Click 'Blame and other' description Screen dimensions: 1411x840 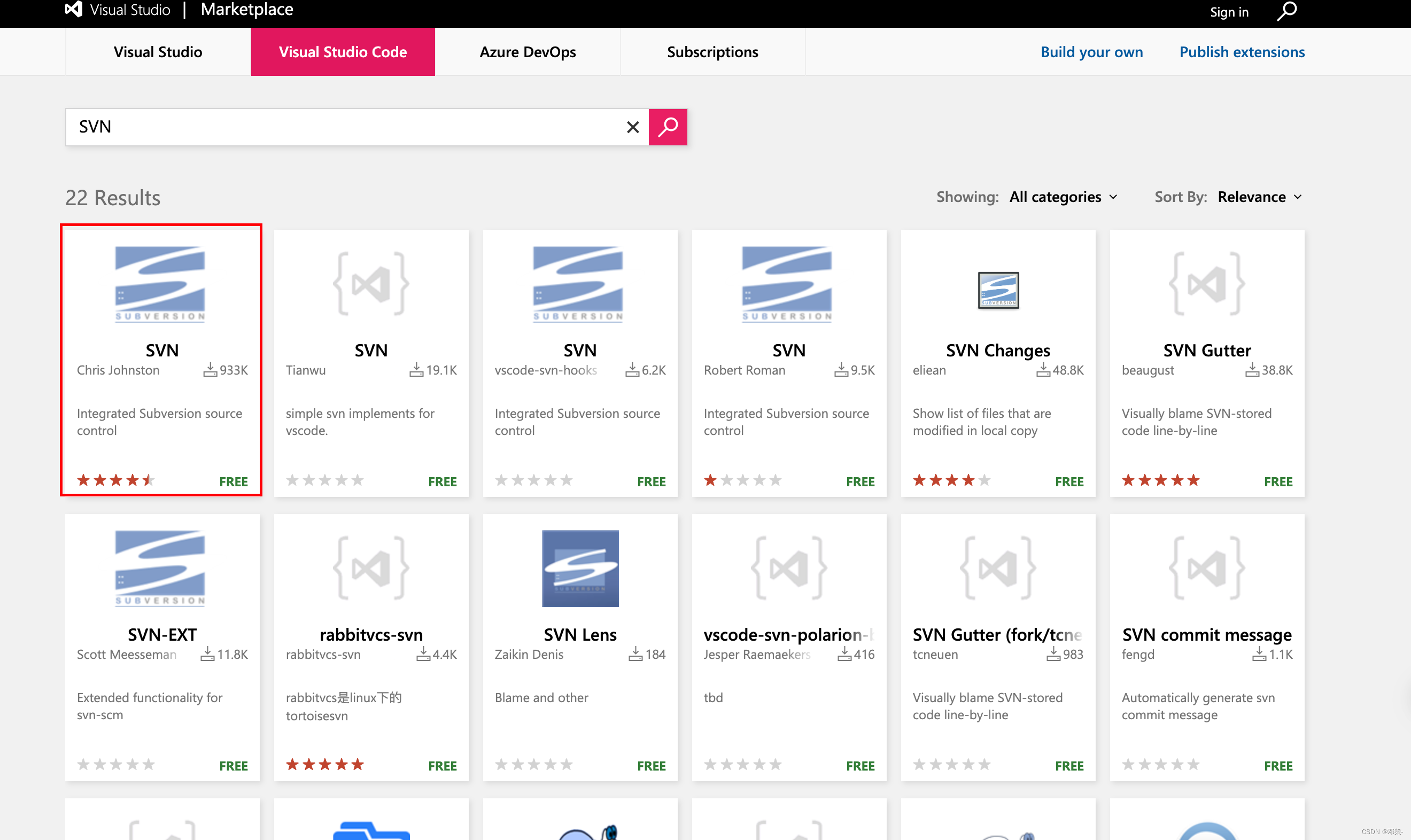tap(541, 697)
